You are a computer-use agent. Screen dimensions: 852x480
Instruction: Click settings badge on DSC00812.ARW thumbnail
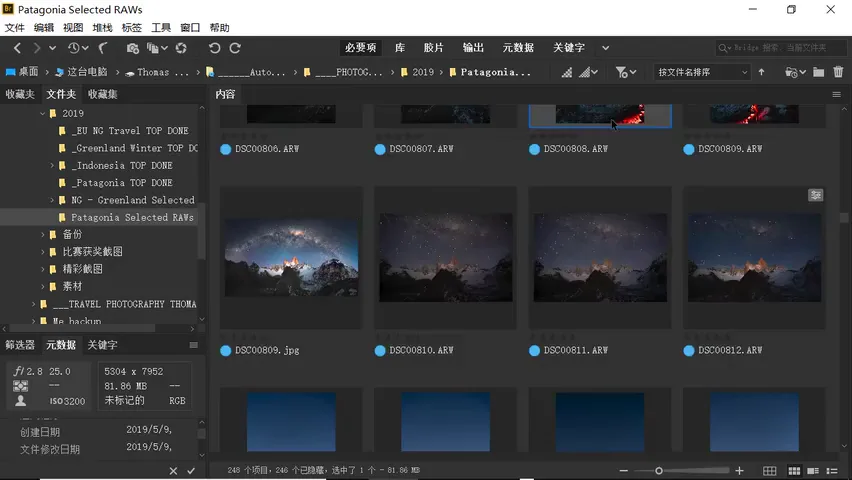click(816, 195)
